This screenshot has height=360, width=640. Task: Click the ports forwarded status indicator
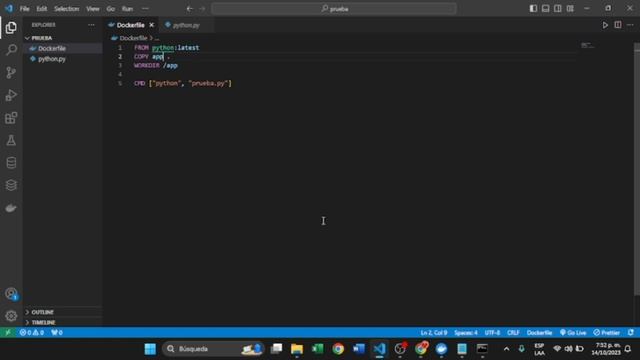[57, 333]
